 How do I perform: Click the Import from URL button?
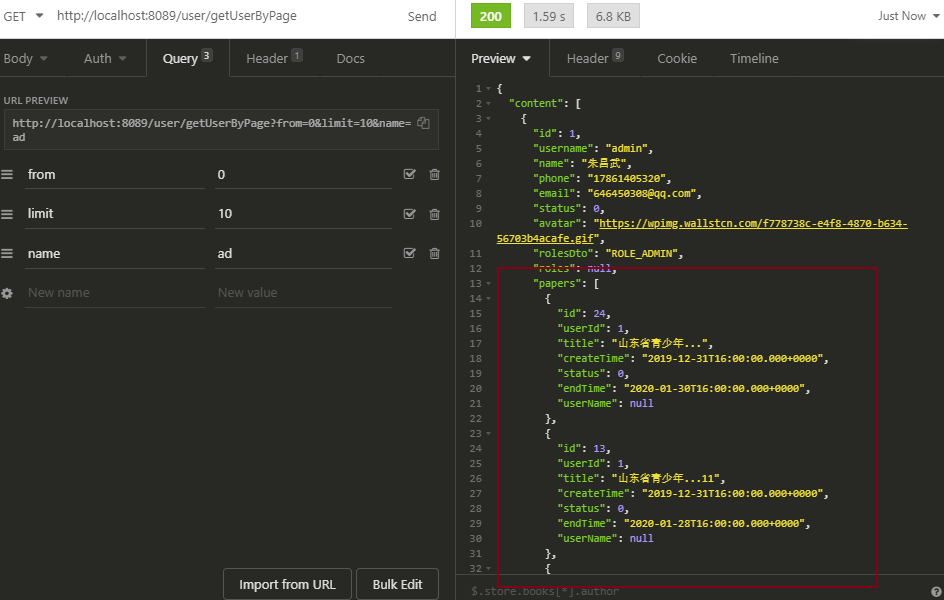[x=287, y=584]
